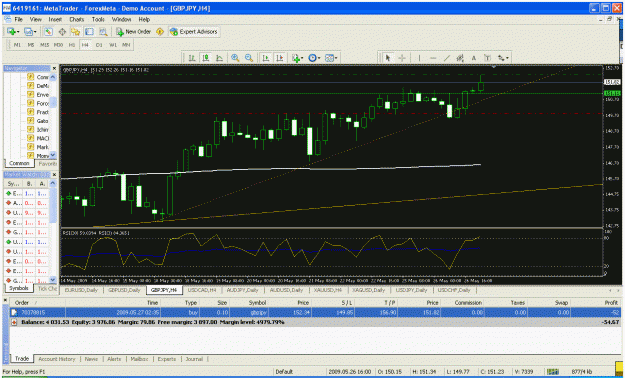Open the Strategy Tester icon
The height and width of the screenshot is (378, 625).
(103, 32)
